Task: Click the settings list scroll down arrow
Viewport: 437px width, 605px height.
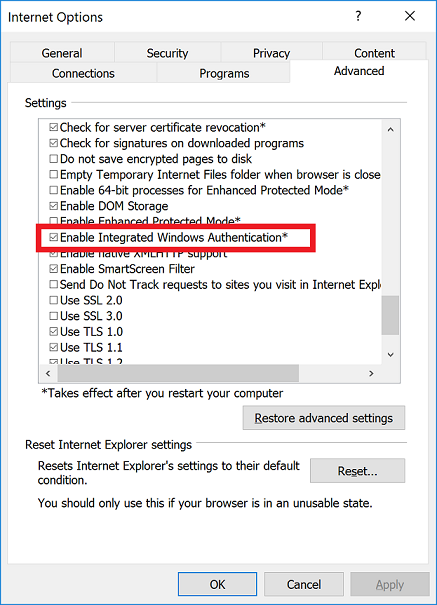Action: click(x=390, y=355)
